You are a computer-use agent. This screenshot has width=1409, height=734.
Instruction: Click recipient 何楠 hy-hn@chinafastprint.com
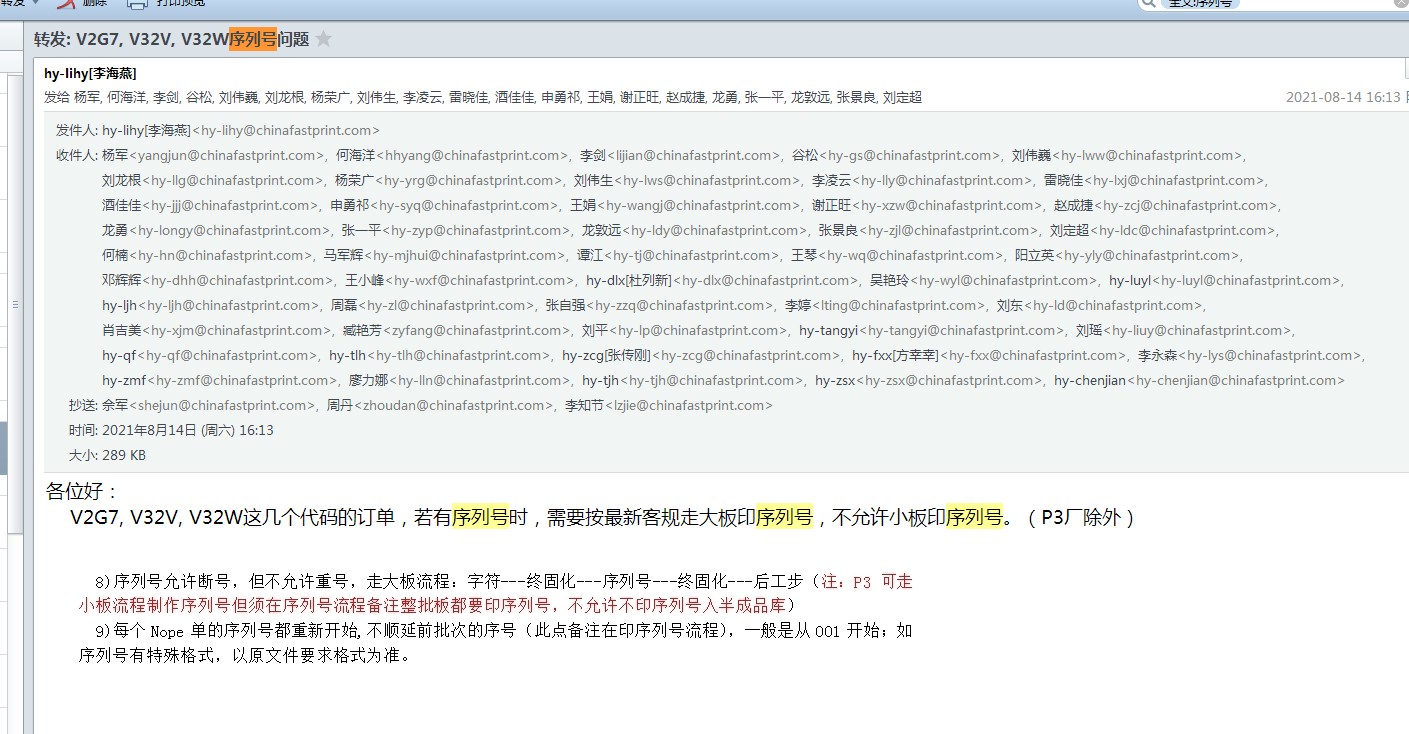click(208, 255)
